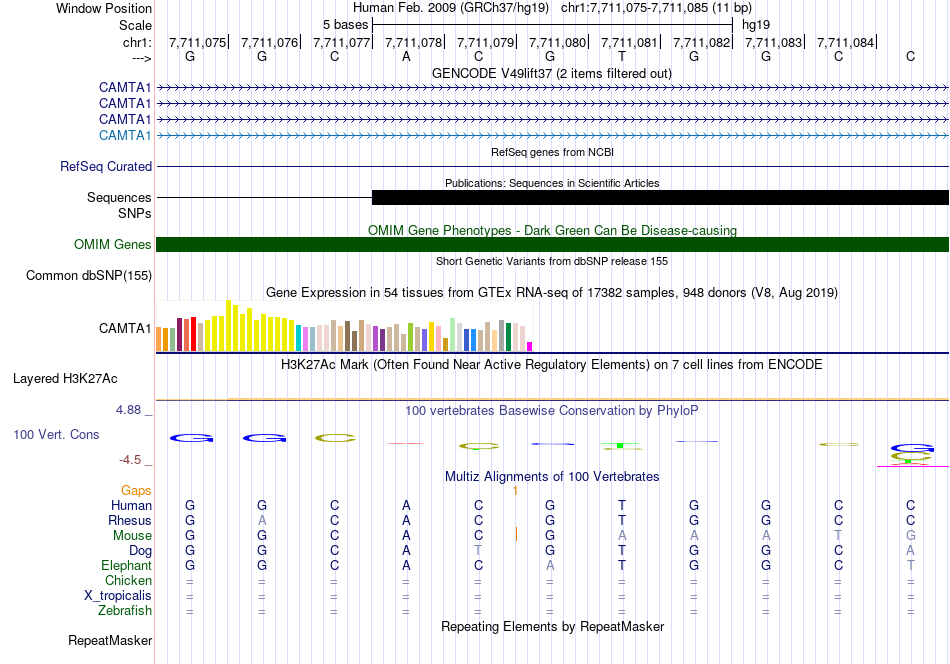This screenshot has width=950, height=664.
Task: Click the 100 Vert. Cons track label
Action: click(56, 434)
